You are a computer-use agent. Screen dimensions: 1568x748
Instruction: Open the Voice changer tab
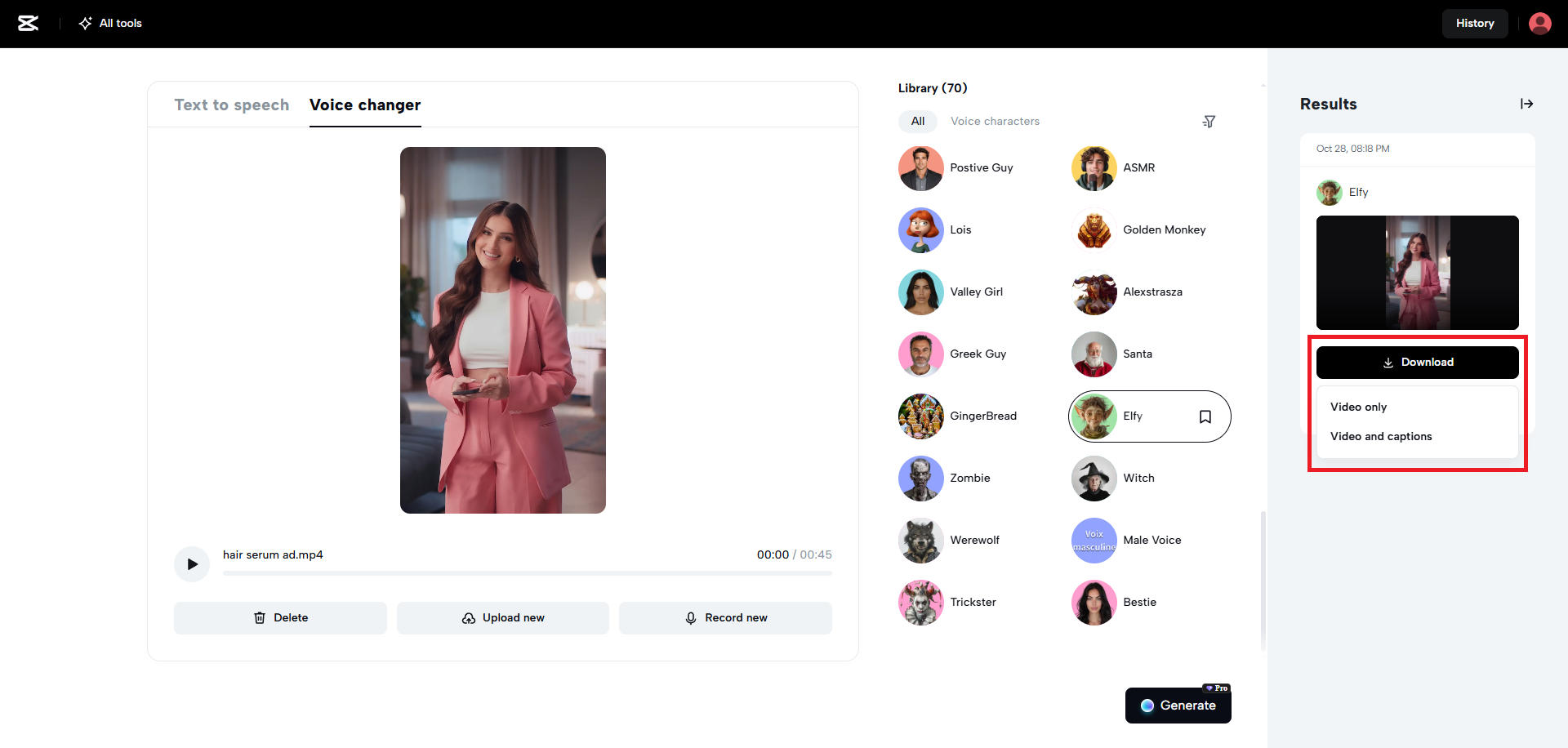point(365,105)
